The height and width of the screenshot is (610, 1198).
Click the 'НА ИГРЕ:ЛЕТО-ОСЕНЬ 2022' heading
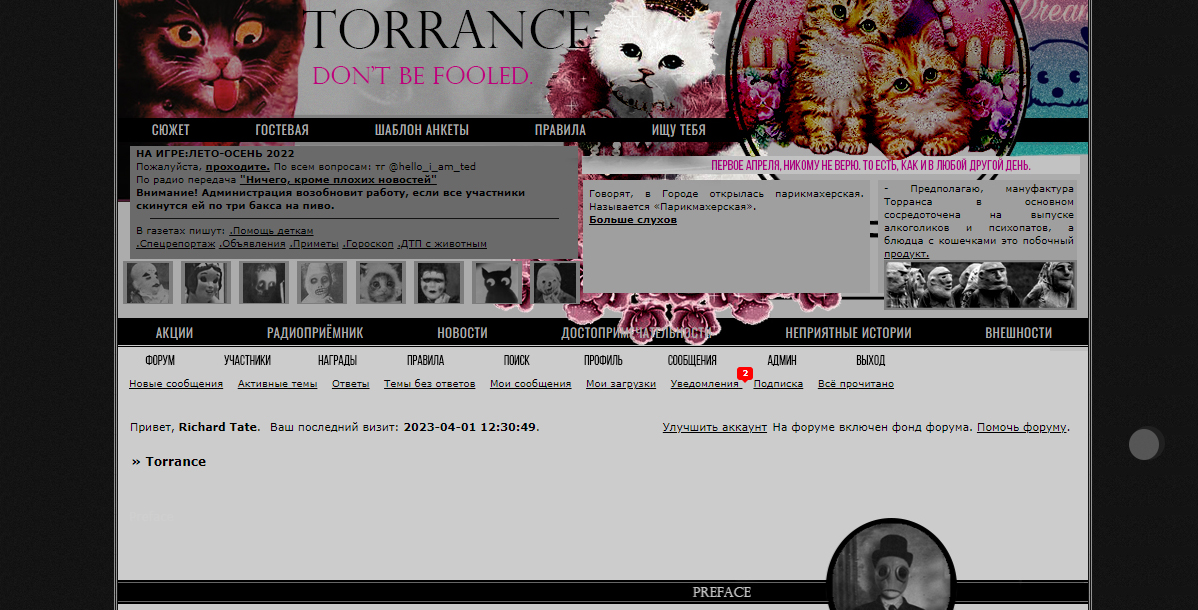pyautogui.click(x=215, y=154)
